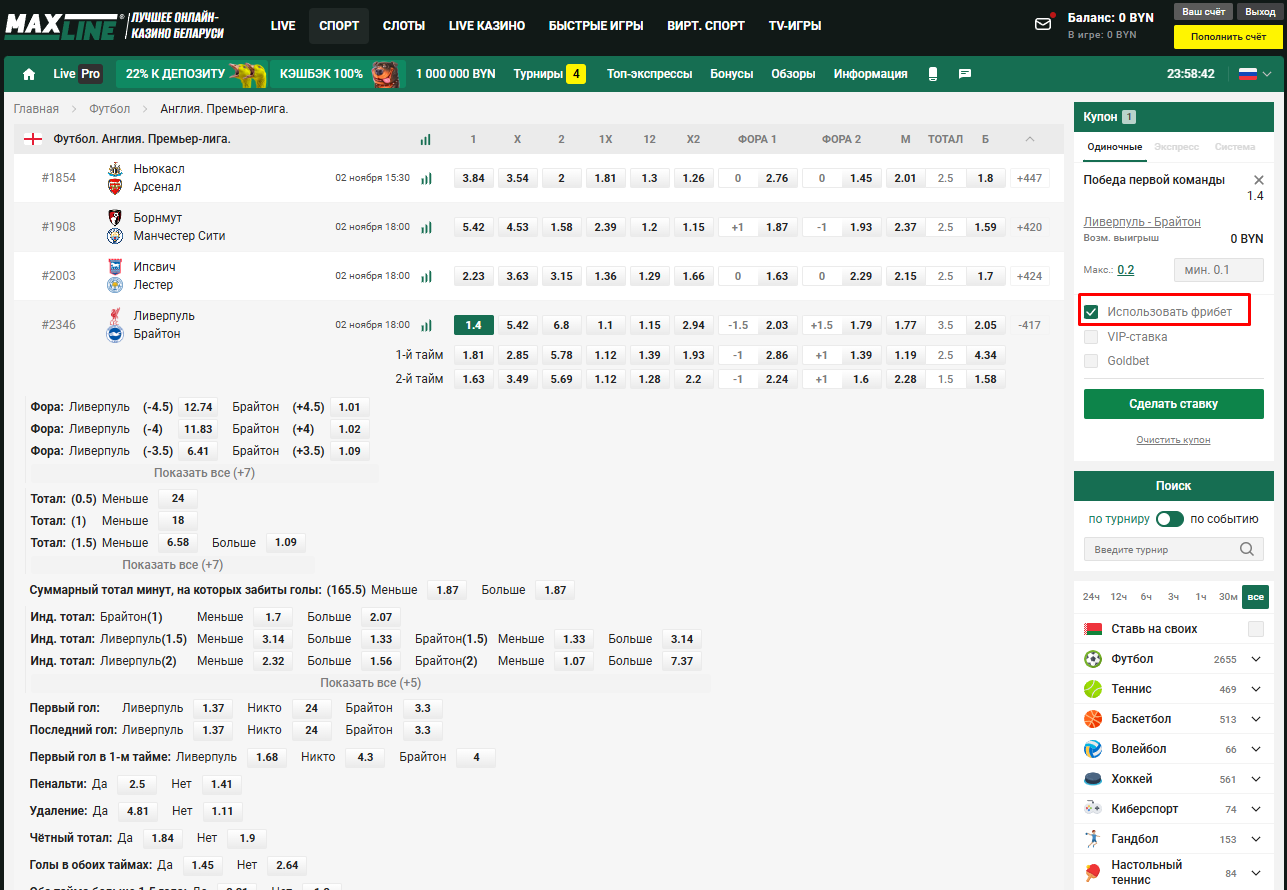Check the Ставь на своих checkbox
Image resolution: width=1287 pixels, height=890 pixels.
click(x=1255, y=629)
